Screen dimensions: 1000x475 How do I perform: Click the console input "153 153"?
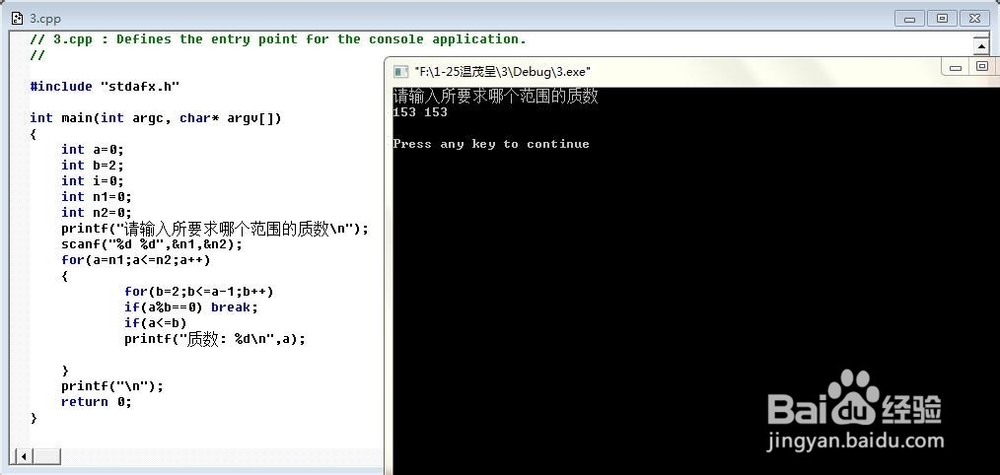420,112
